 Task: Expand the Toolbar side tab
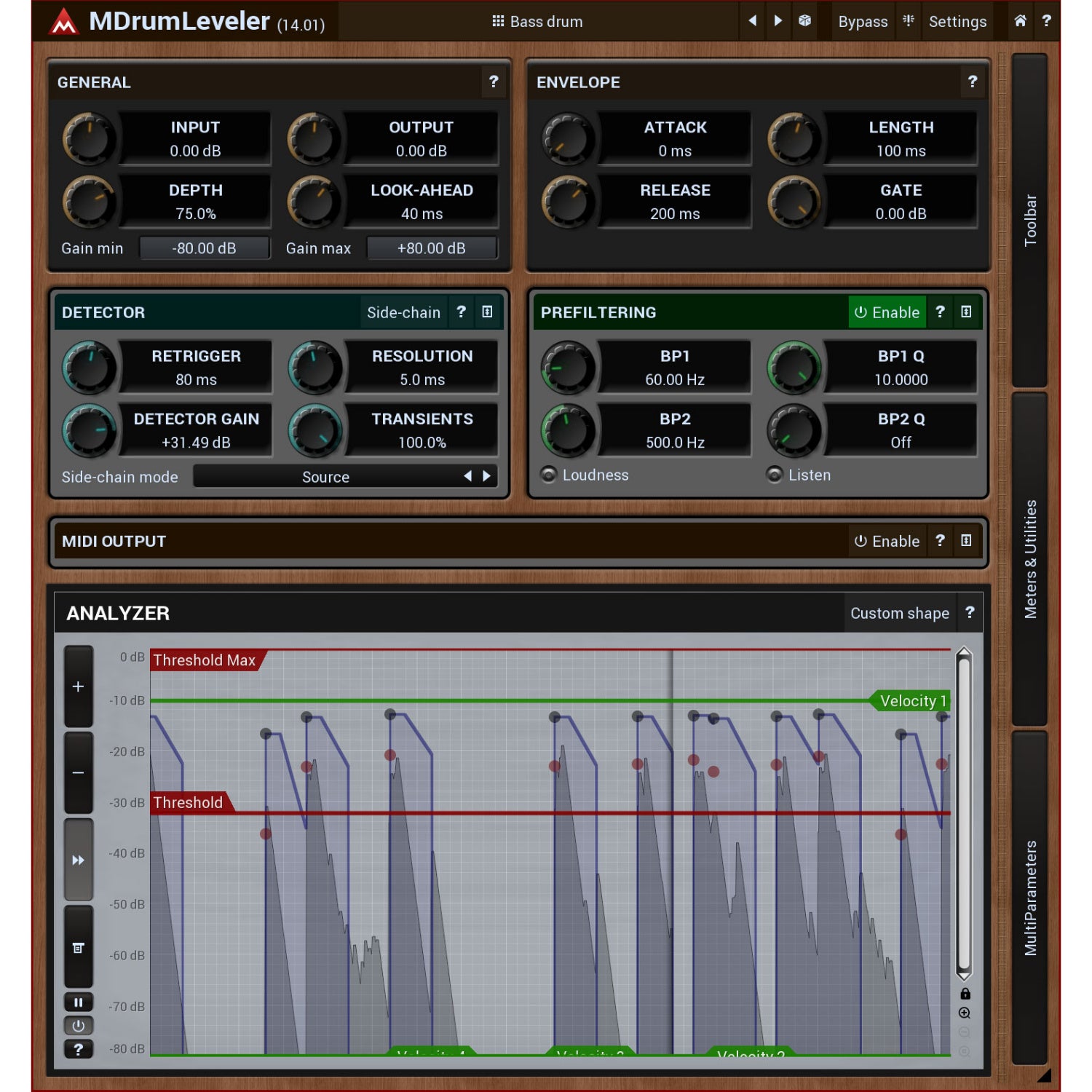point(1029,220)
